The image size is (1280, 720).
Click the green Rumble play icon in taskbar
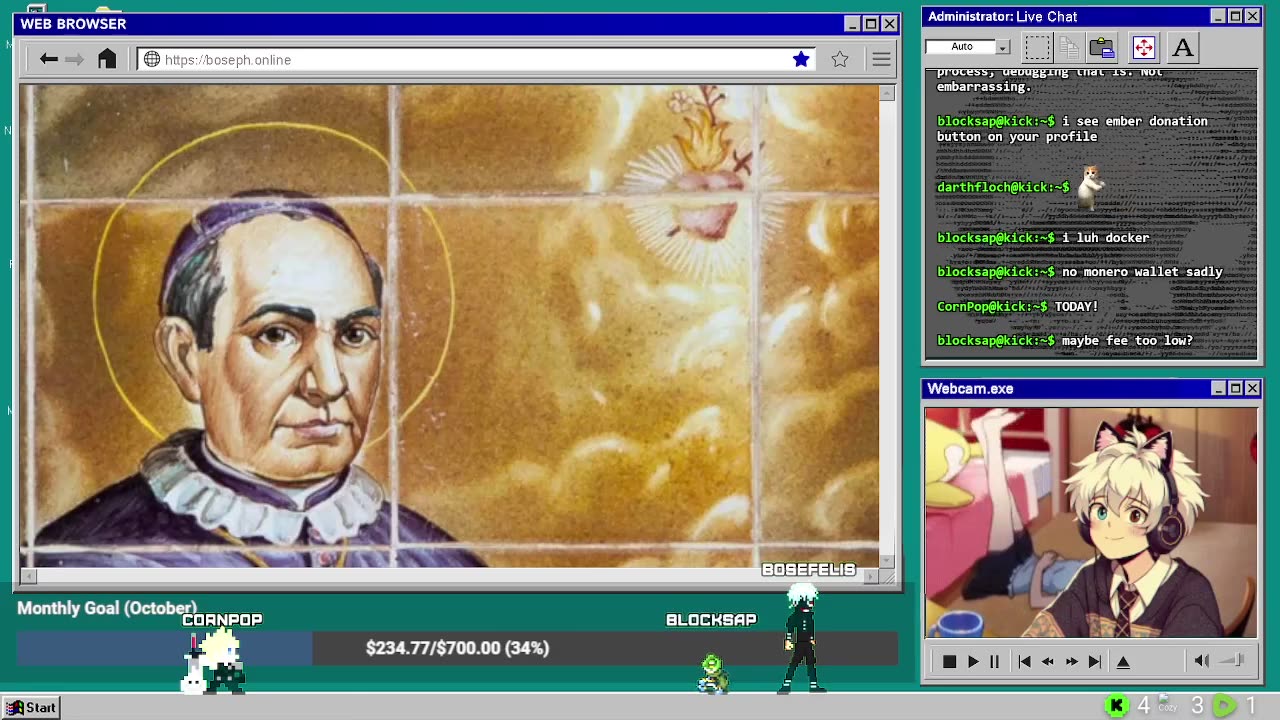tap(1223, 707)
